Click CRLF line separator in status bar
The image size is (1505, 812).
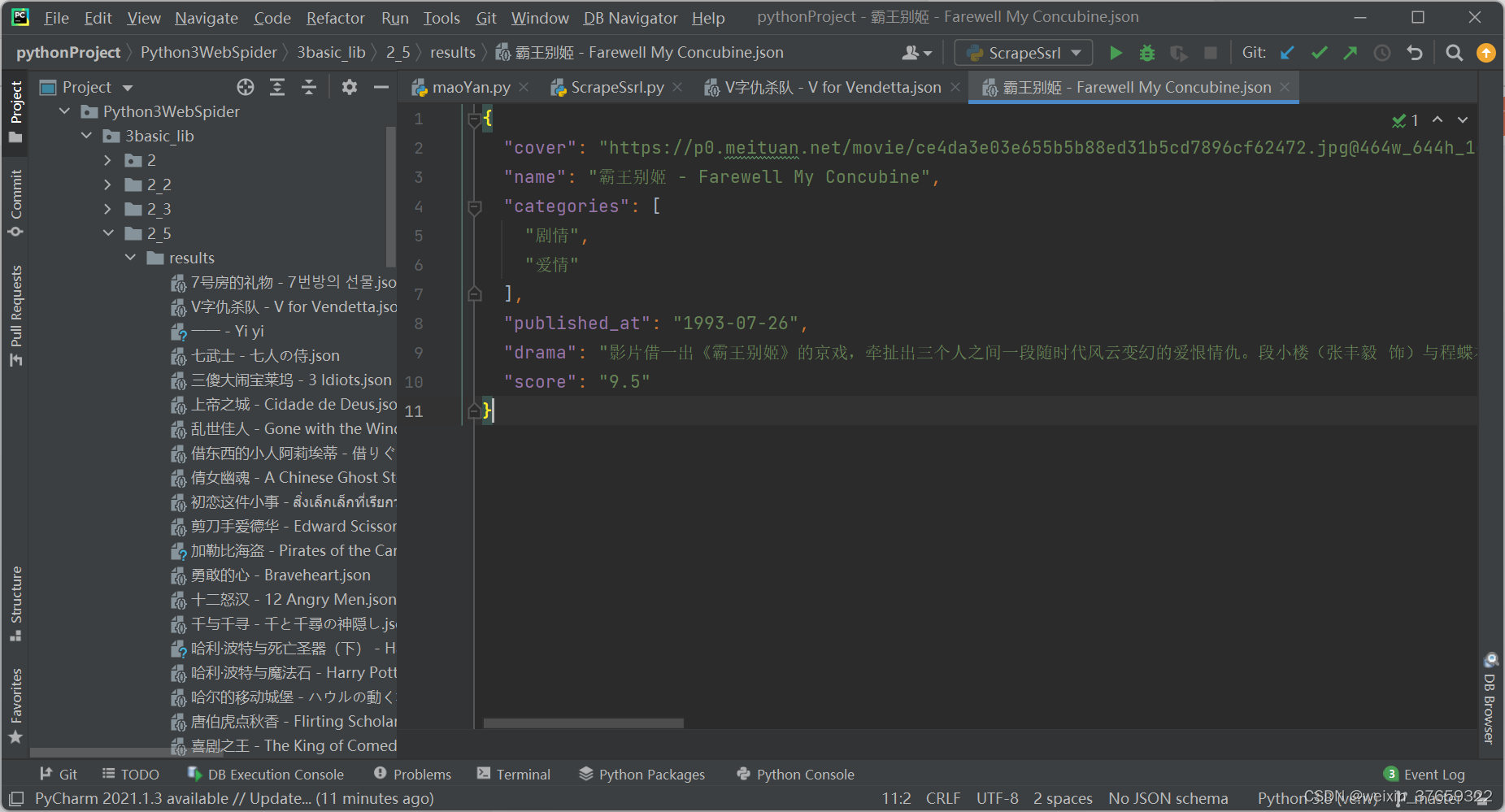coord(942,798)
